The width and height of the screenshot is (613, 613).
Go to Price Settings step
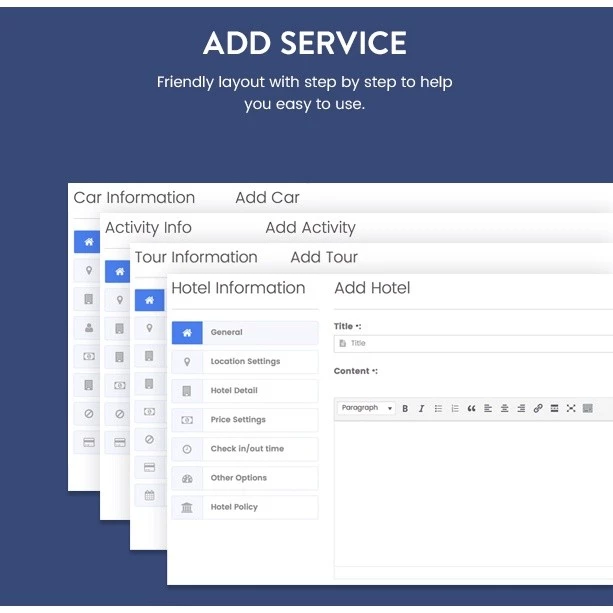(245, 420)
